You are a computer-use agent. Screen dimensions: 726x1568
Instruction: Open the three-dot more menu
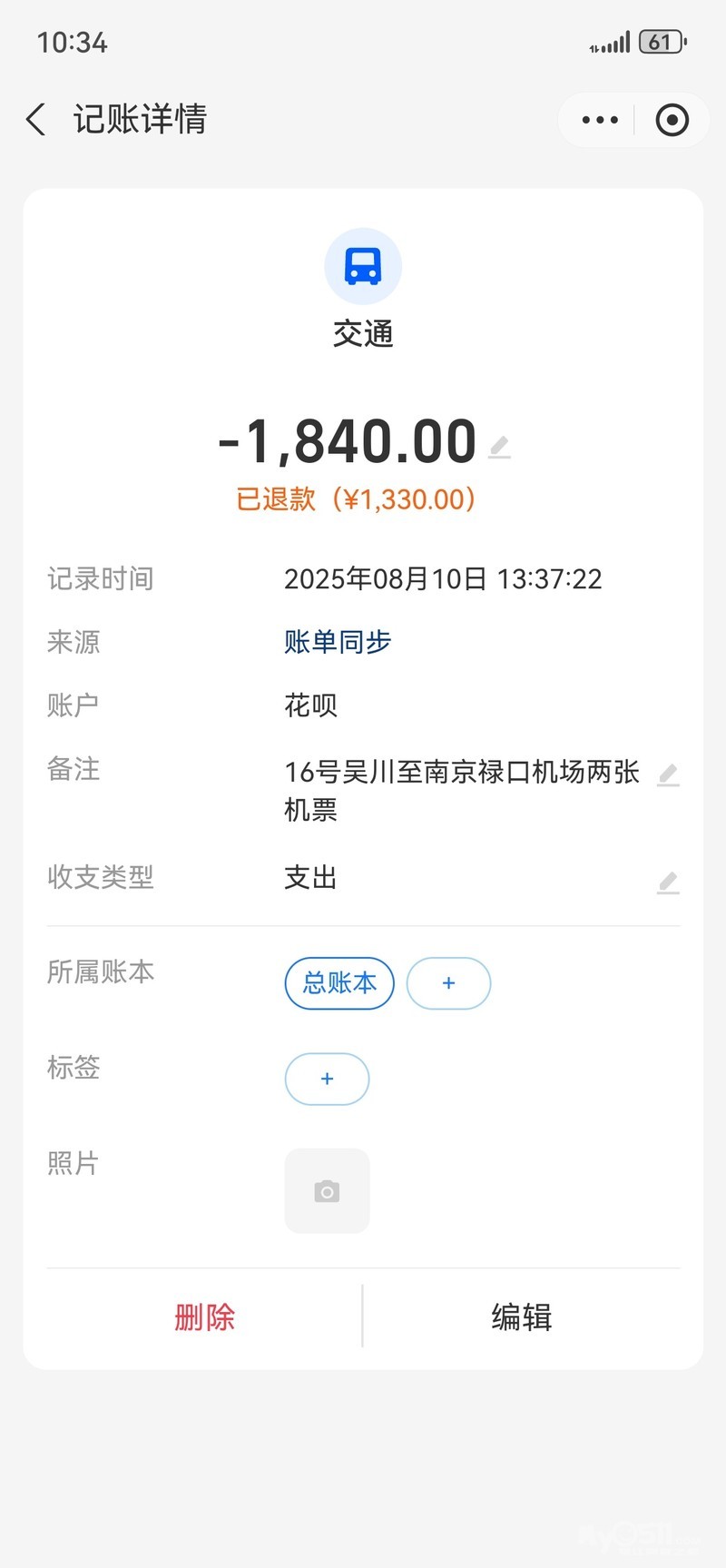tap(600, 120)
